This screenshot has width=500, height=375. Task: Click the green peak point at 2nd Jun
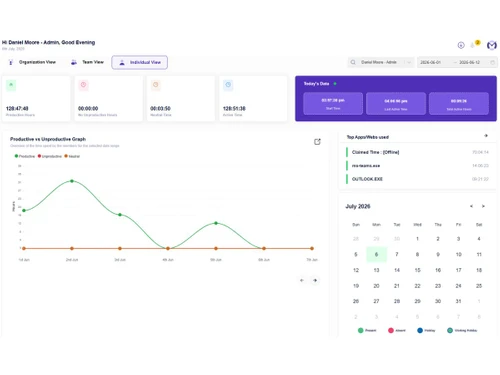coord(72,181)
